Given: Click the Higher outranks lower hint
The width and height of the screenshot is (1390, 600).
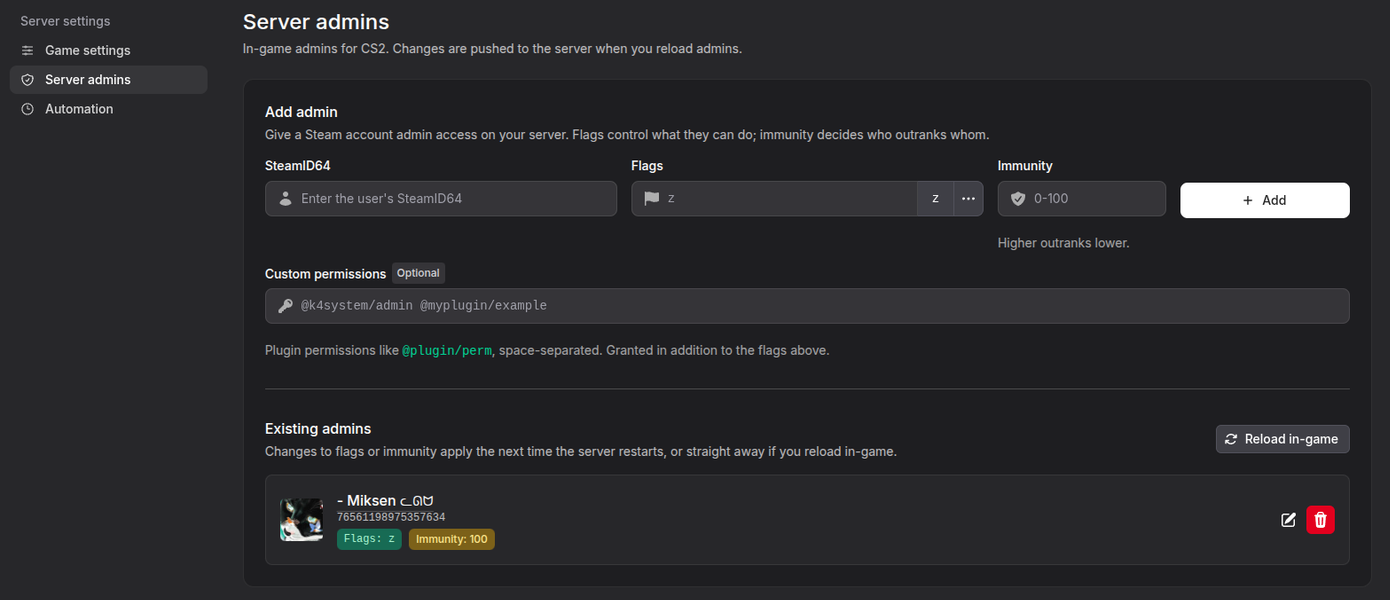Looking at the screenshot, I should point(1064,243).
